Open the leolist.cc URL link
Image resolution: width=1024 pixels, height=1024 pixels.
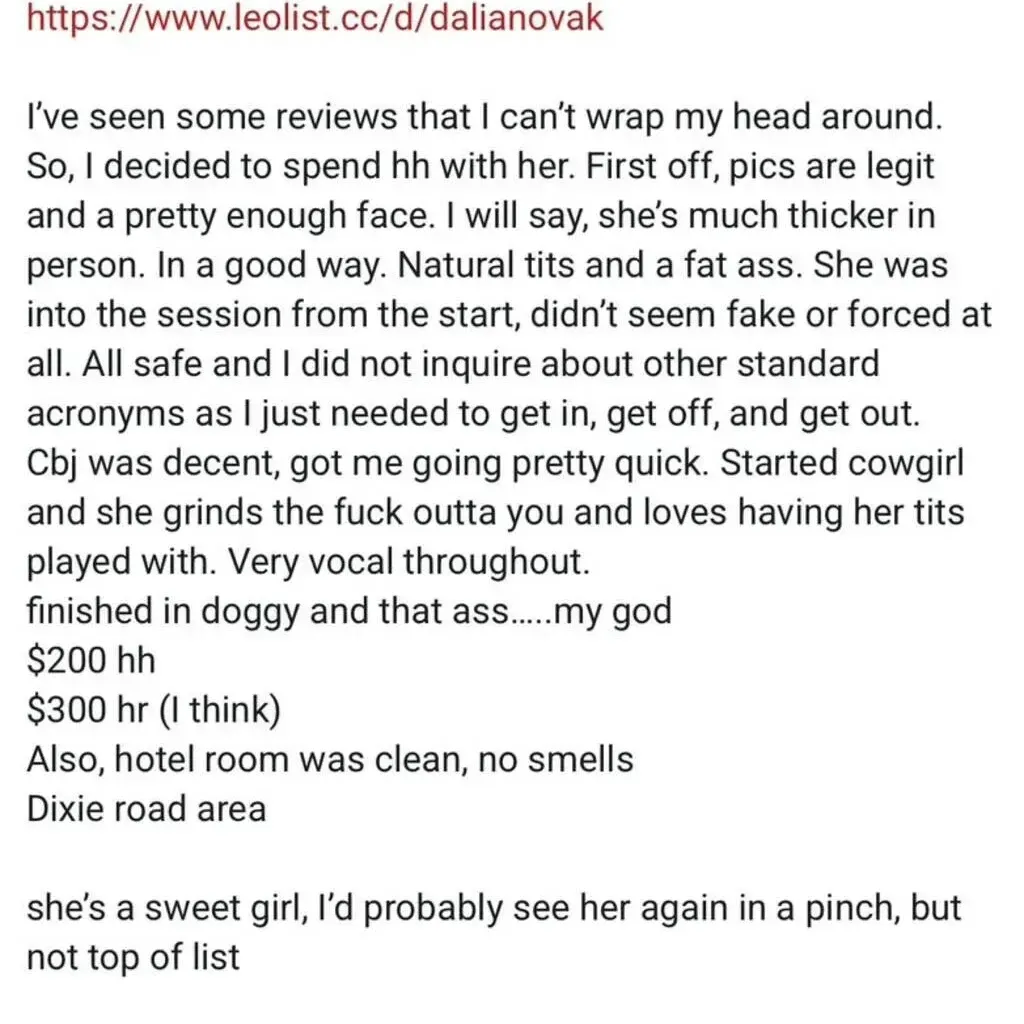tap(315, 18)
